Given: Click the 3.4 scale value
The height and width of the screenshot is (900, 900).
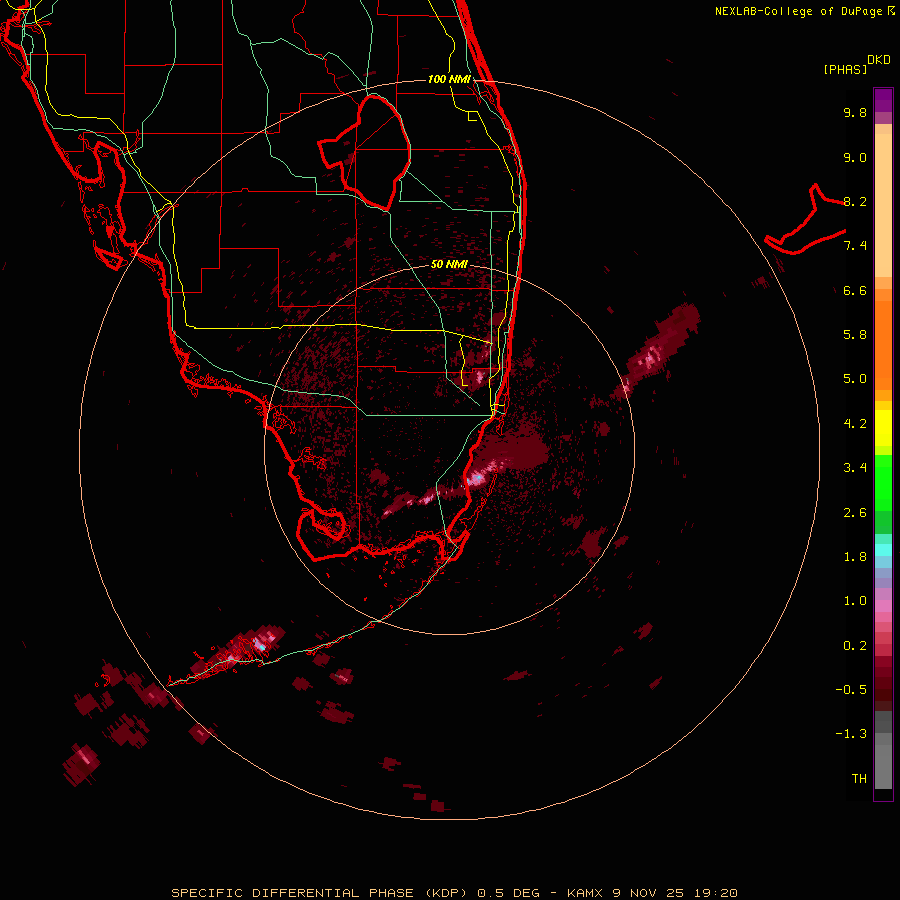Looking at the screenshot, I should tap(855, 468).
